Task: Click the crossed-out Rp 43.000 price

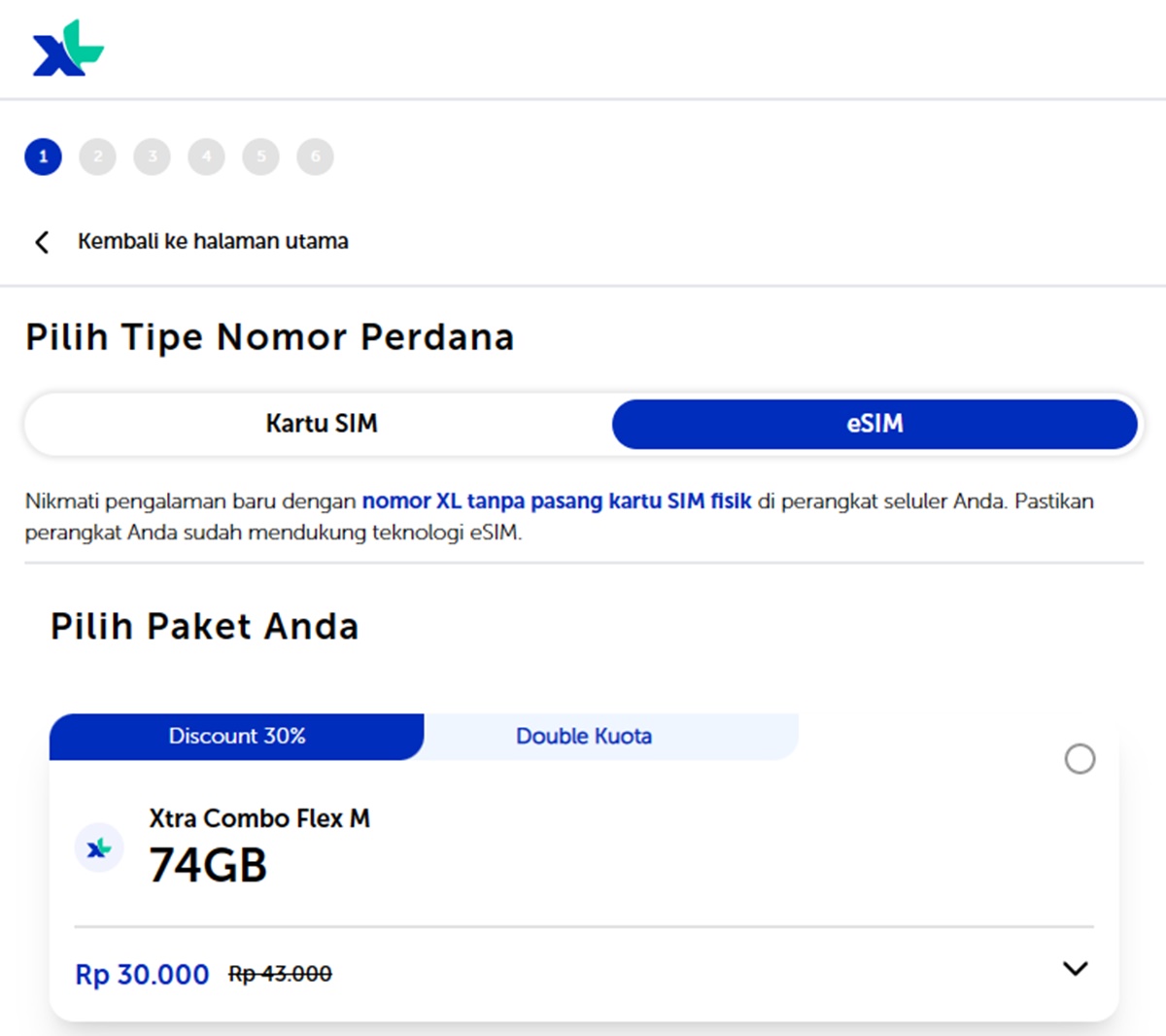Action: [280, 973]
